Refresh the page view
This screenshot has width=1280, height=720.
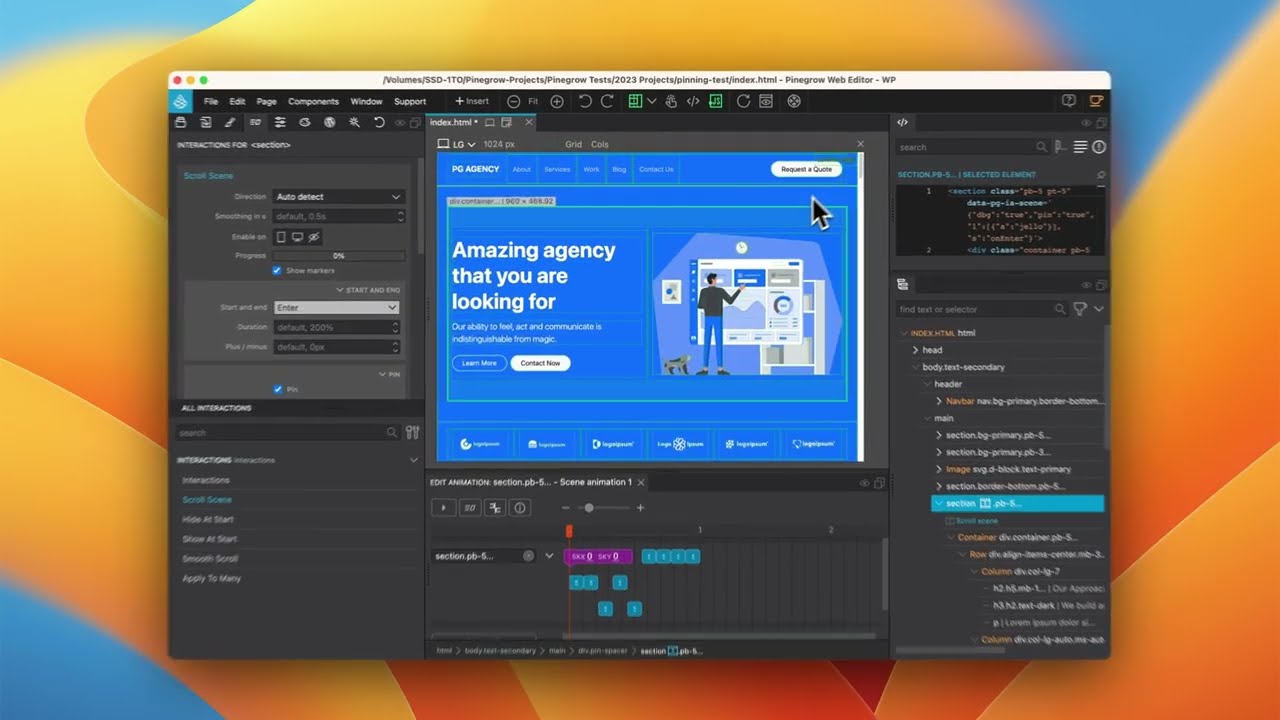pyautogui.click(x=743, y=101)
